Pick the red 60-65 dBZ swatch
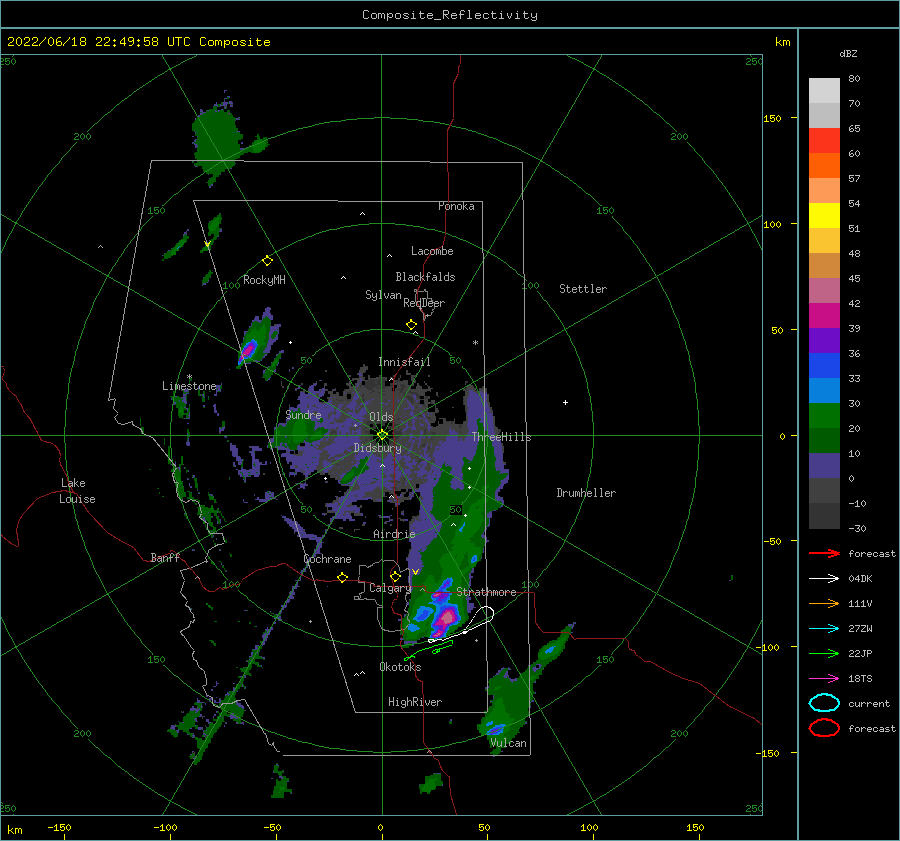900x841 pixels. 824,141
